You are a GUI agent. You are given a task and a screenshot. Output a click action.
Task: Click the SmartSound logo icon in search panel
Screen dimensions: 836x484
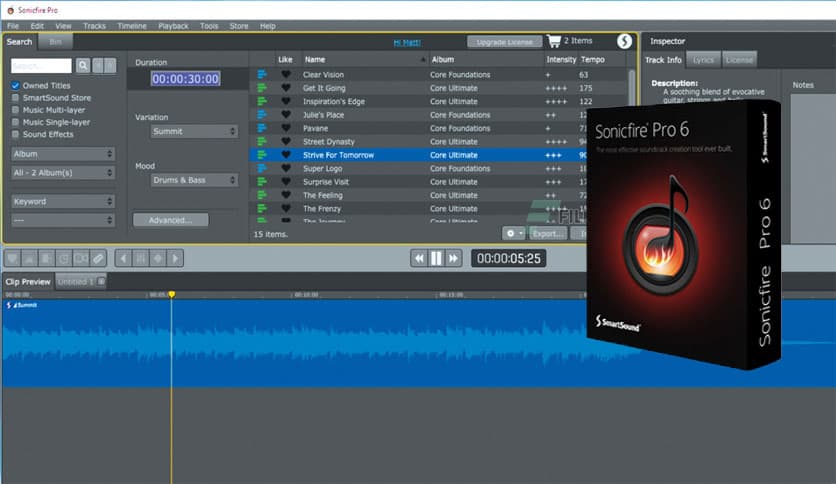624,41
